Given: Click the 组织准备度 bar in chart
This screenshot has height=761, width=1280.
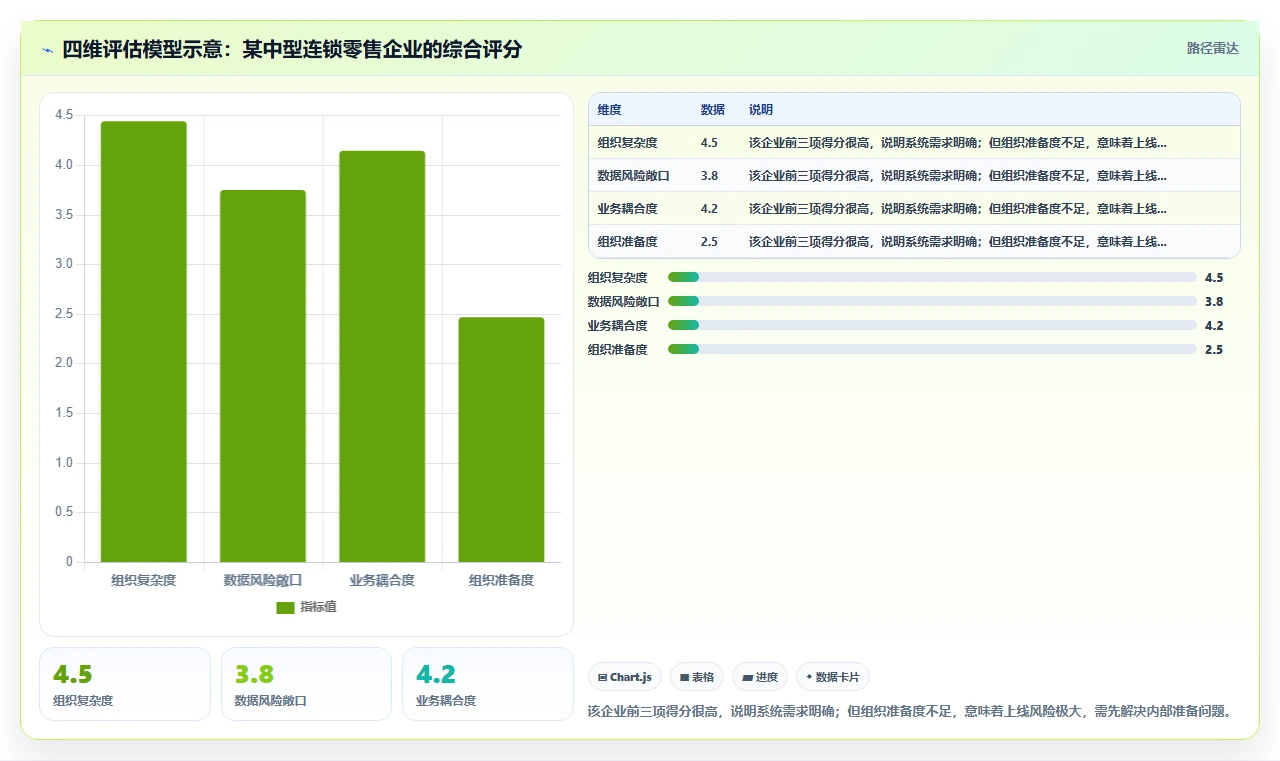Looking at the screenshot, I should pyautogui.click(x=501, y=440).
